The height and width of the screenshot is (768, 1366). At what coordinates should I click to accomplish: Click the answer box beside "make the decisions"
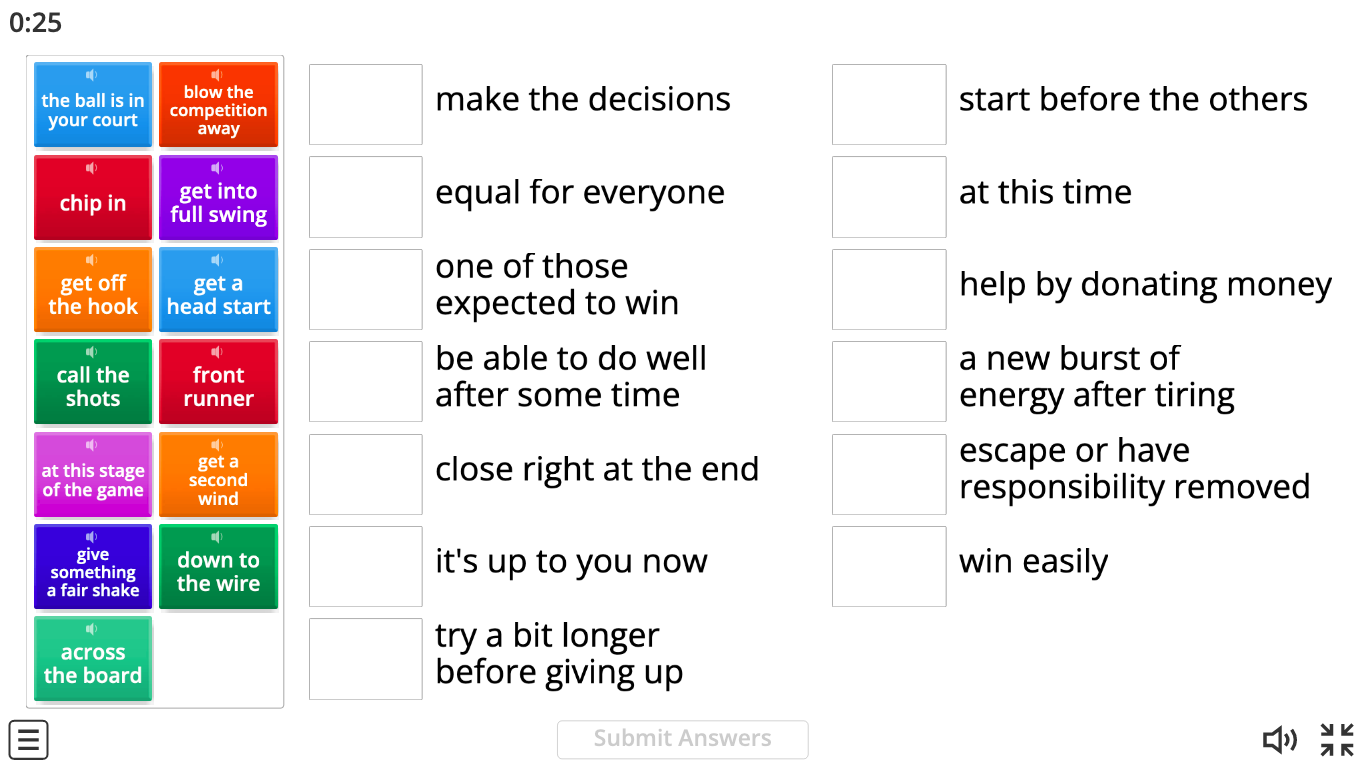point(365,105)
